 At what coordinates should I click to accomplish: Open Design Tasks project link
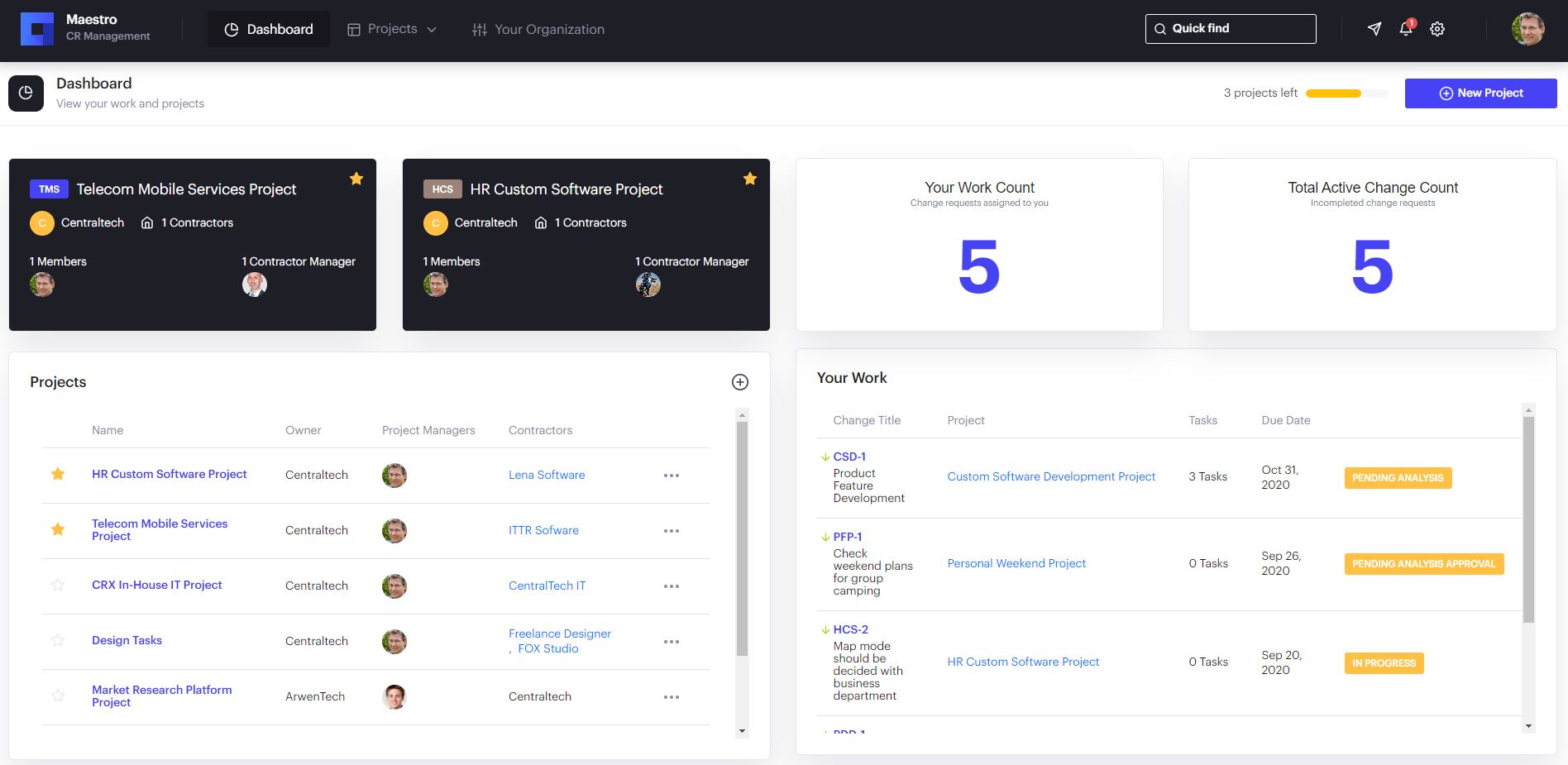tap(127, 640)
